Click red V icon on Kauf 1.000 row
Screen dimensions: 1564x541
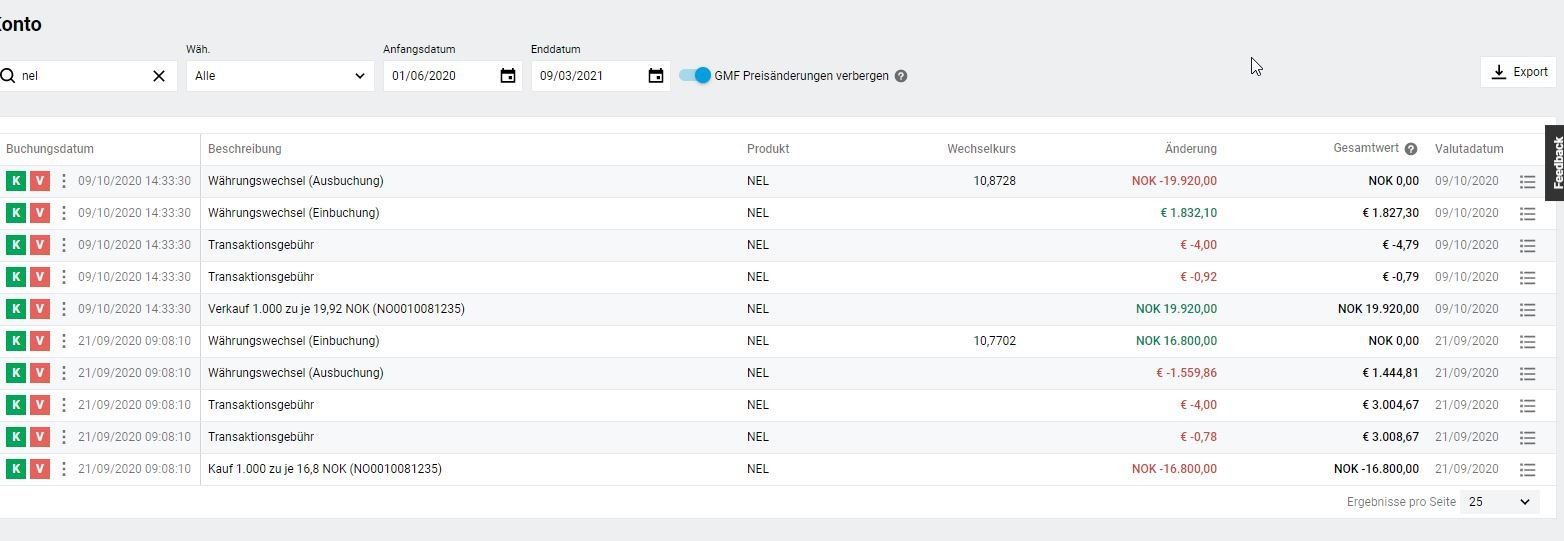click(x=39, y=469)
